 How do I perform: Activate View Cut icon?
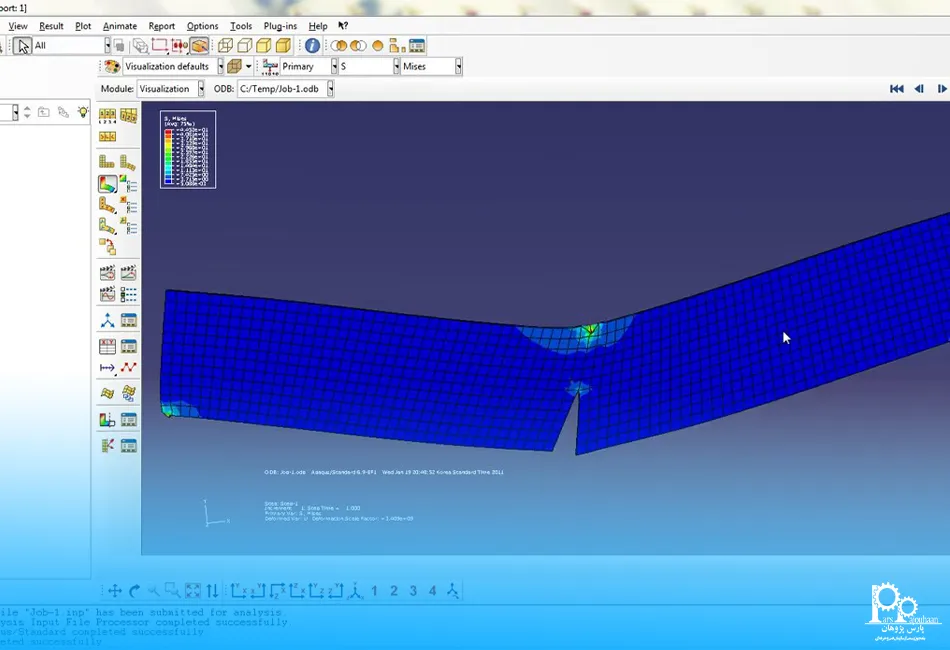(x=107, y=420)
